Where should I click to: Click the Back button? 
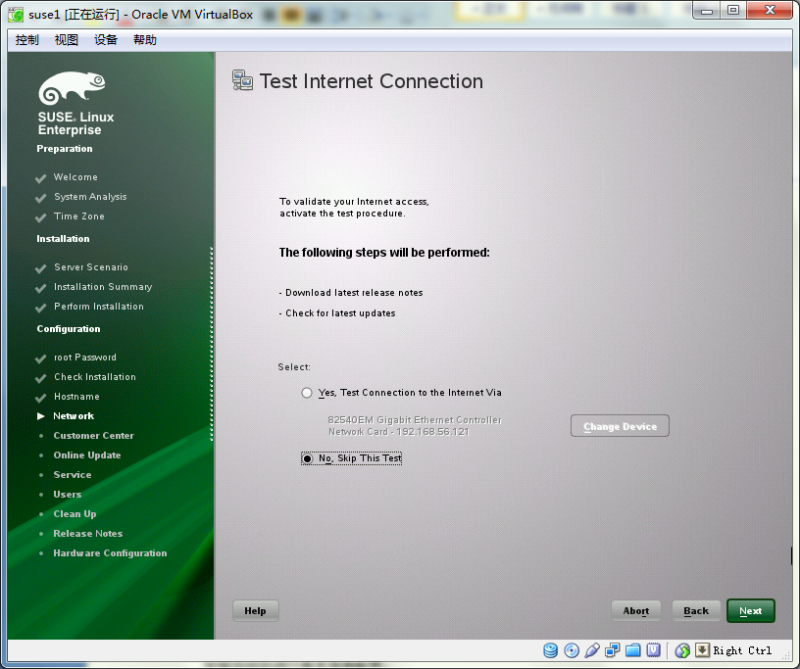click(695, 610)
